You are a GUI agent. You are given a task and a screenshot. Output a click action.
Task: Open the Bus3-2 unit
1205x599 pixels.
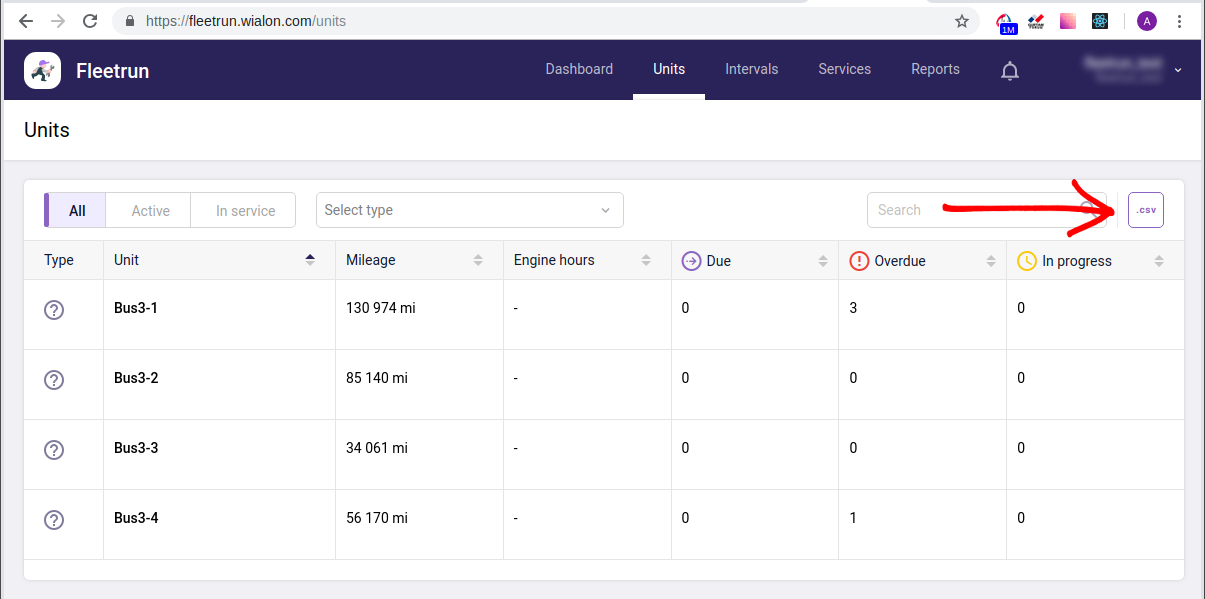[x=136, y=378]
